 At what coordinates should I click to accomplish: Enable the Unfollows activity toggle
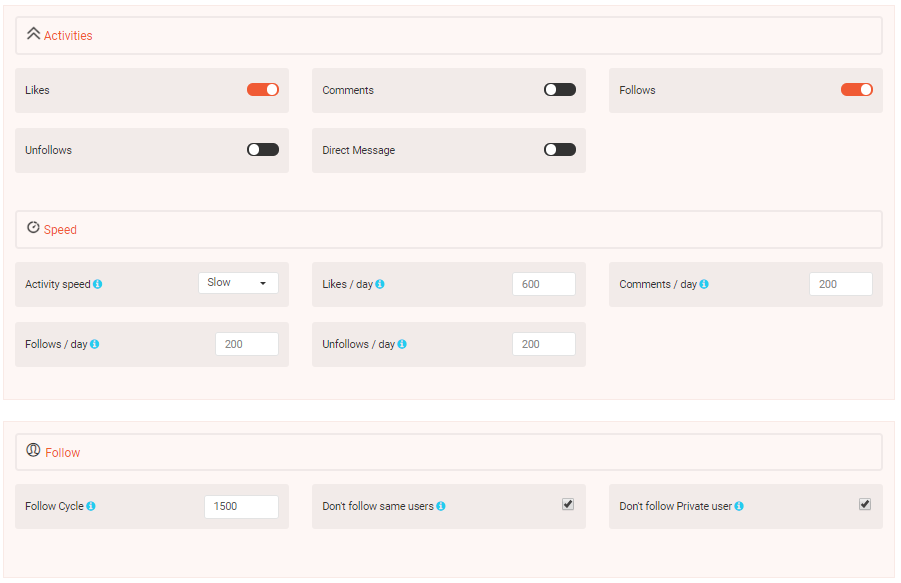263,149
